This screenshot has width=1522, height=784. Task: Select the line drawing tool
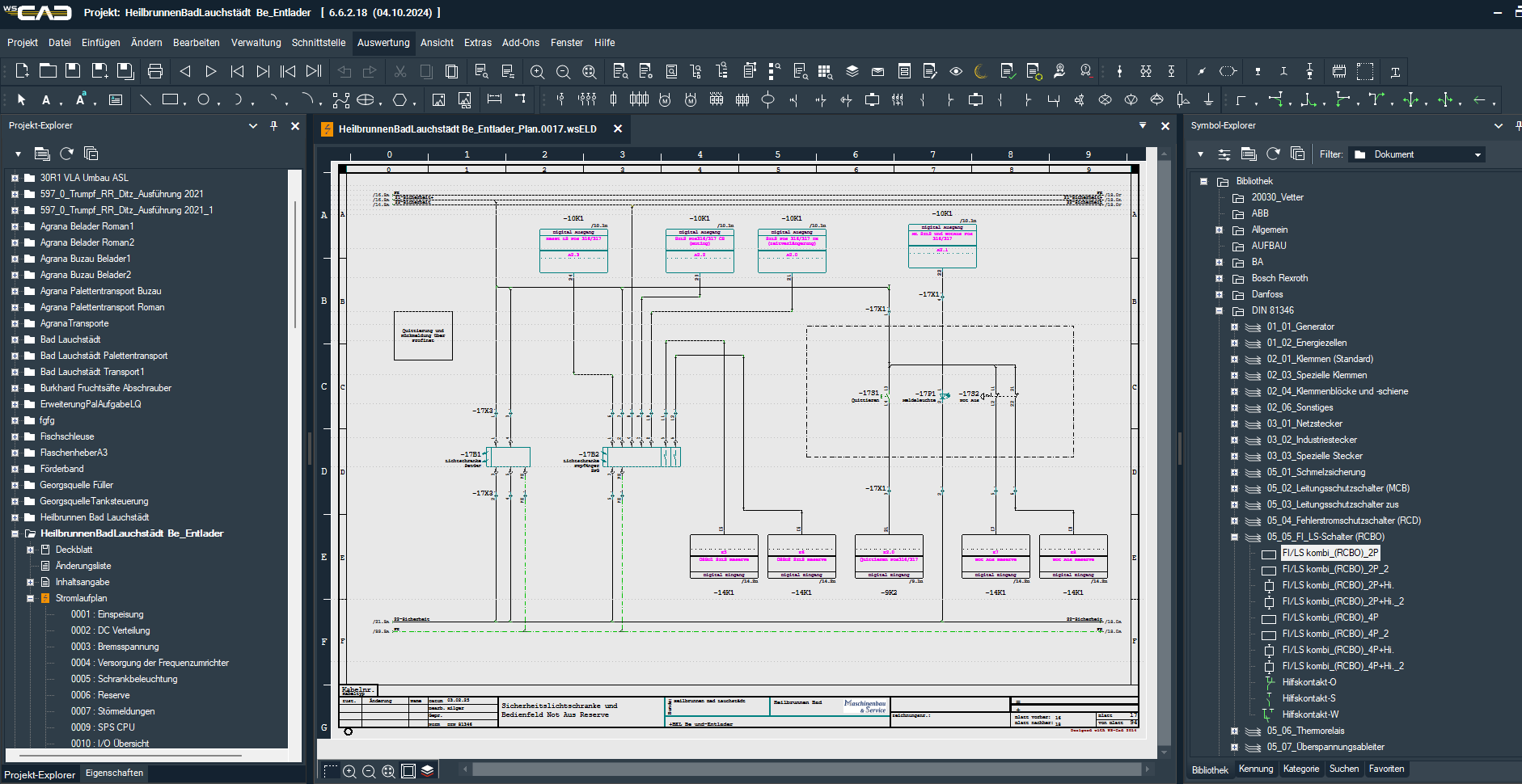pos(146,100)
